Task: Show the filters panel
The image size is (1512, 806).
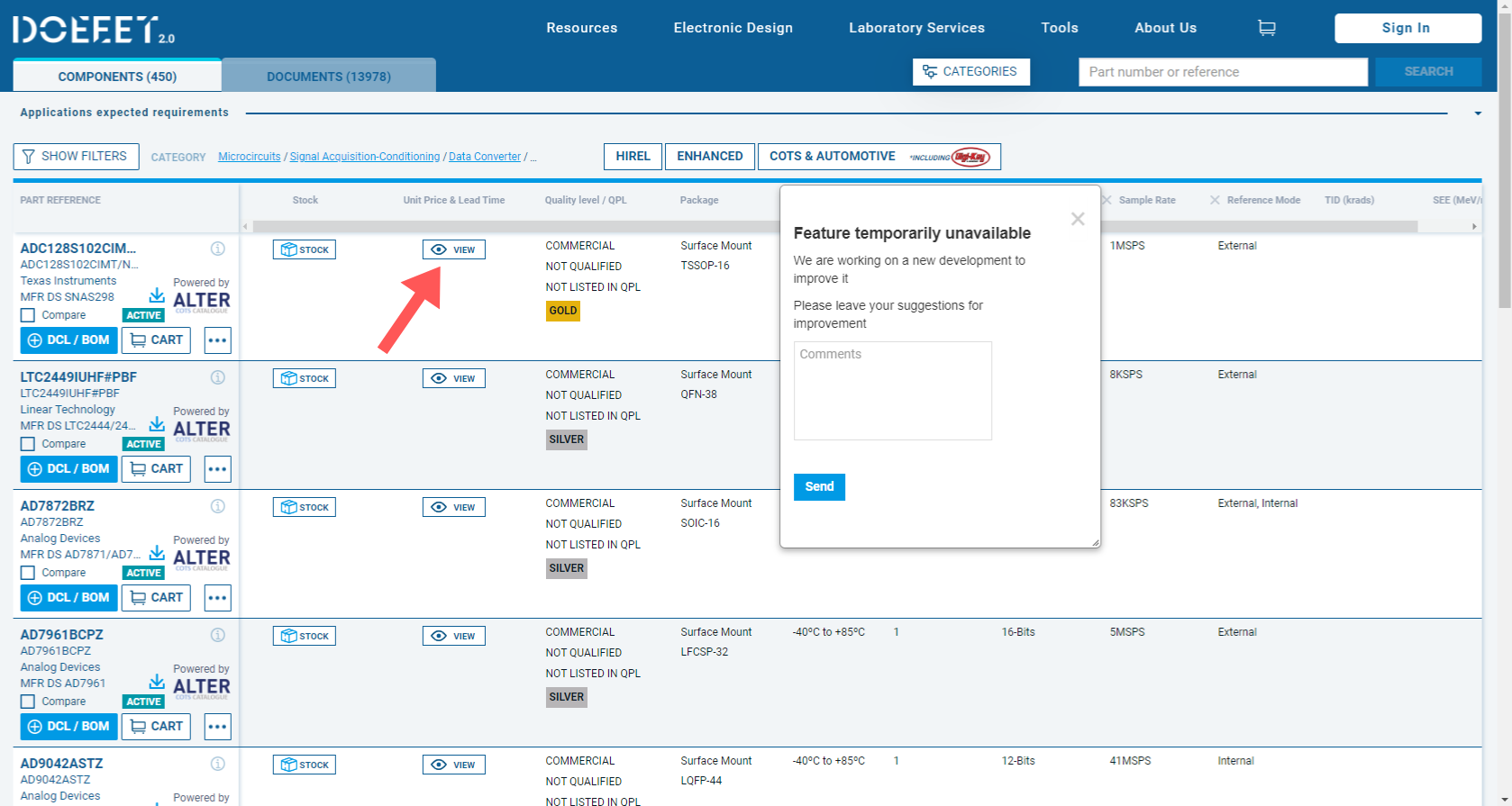Action: coord(76,157)
